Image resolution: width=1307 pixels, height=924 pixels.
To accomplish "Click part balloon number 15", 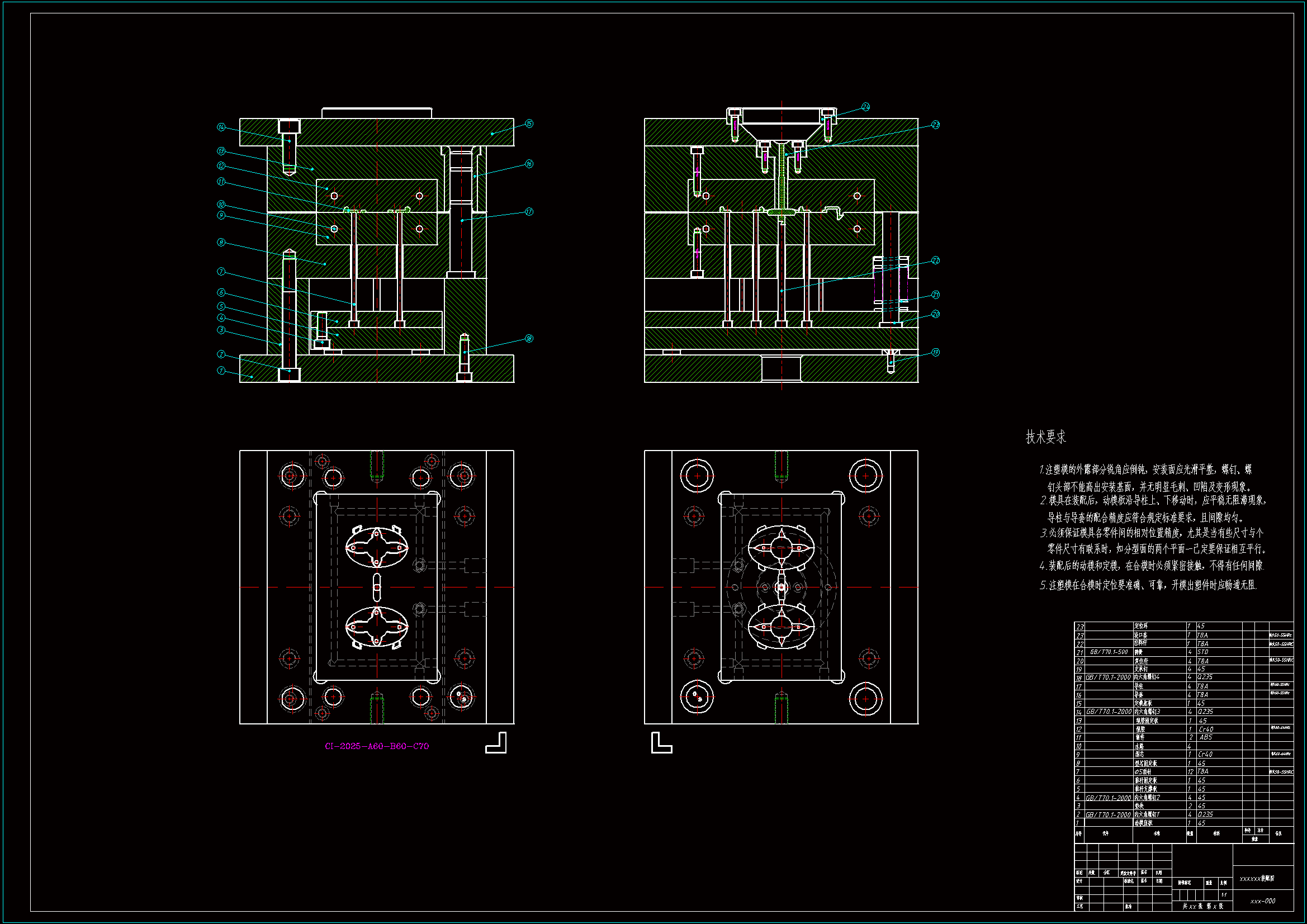I will (x=529, y=124).
